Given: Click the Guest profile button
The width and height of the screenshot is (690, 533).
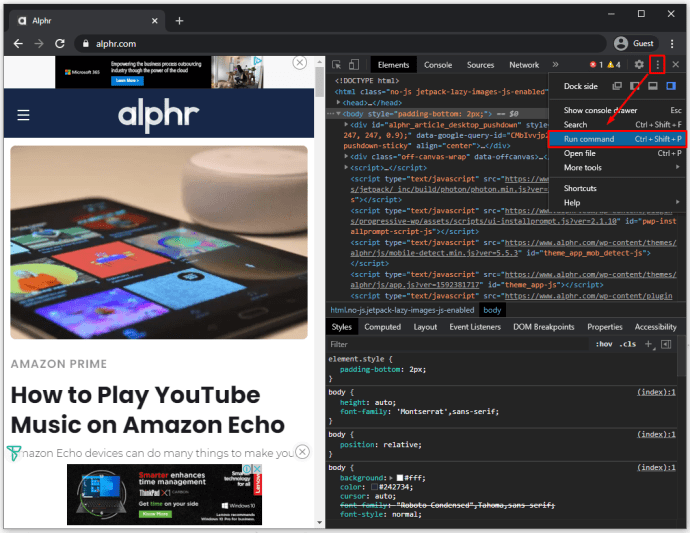Looking at the screenshot, I should [635, 43].
